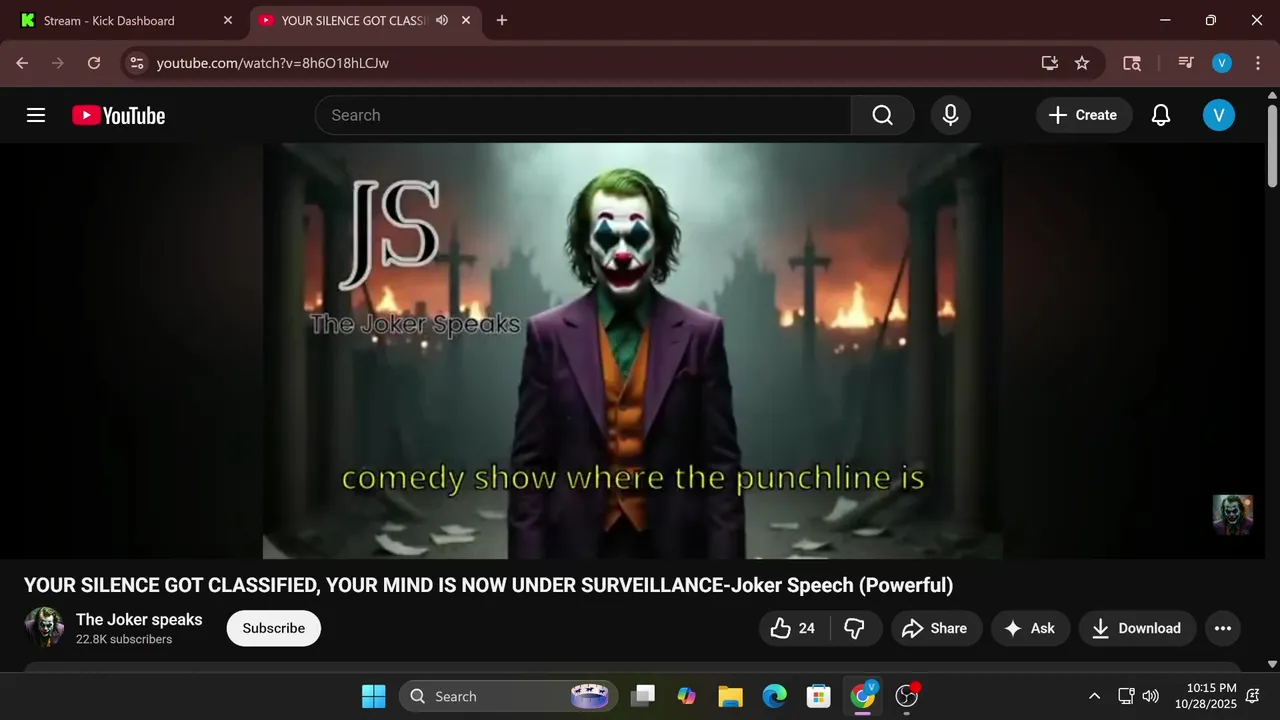Image resolution: width=1280 pixels, height=720 pixels.
Task: Open The Joker speaks channel avatar
Action: click(x=44, y=628)
